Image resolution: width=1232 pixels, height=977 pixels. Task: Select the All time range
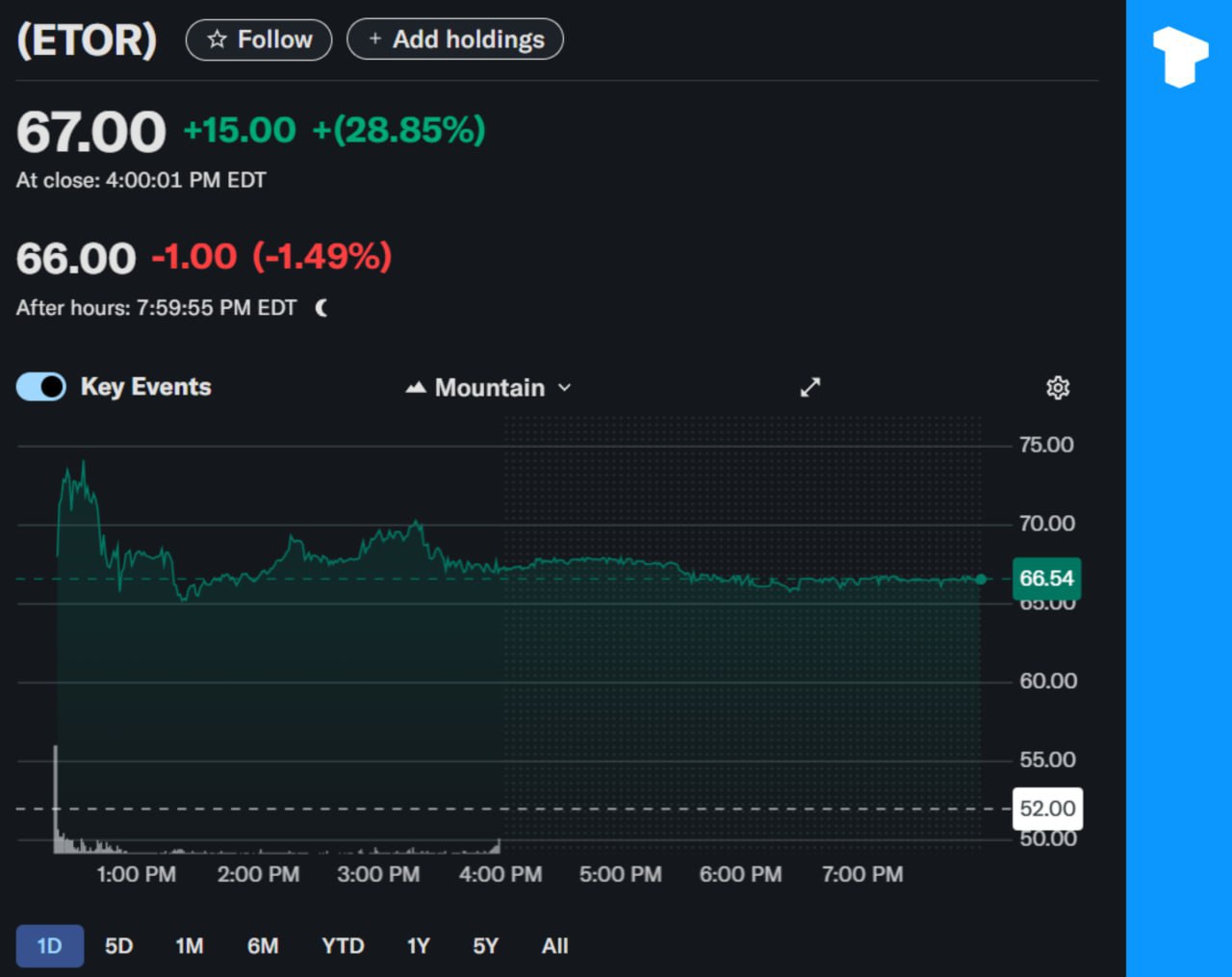click(554, 946)
